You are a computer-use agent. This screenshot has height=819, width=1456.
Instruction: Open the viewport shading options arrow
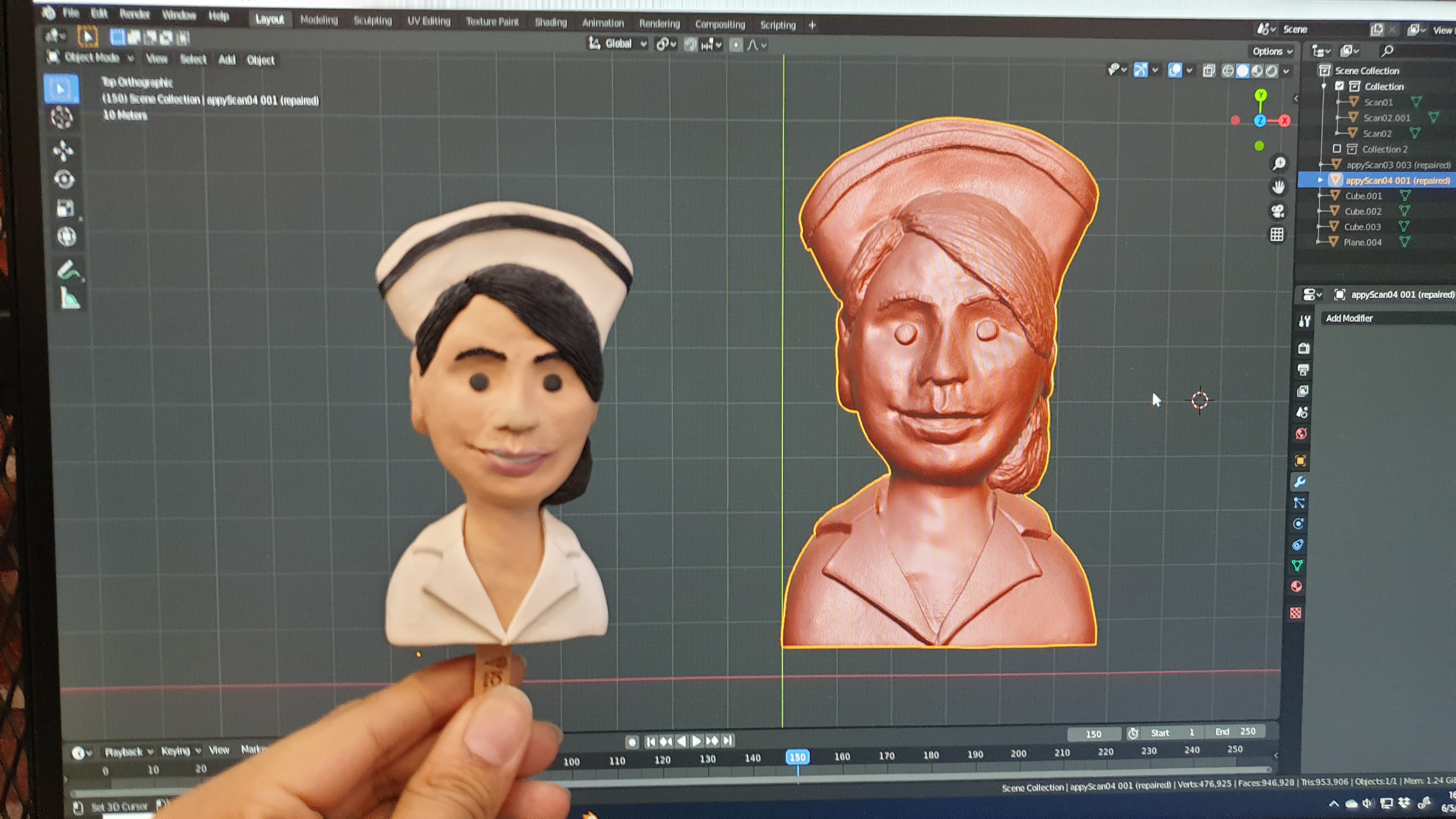(x=1286, y=71)
